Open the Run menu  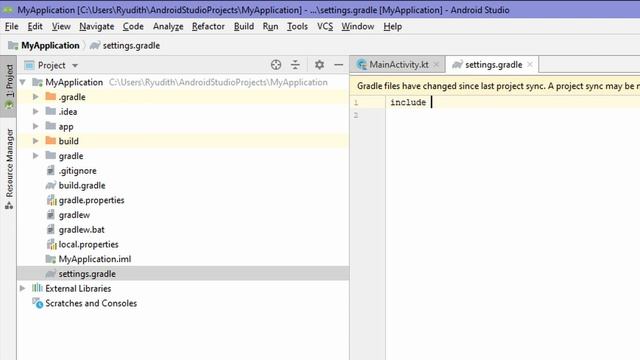270,27
